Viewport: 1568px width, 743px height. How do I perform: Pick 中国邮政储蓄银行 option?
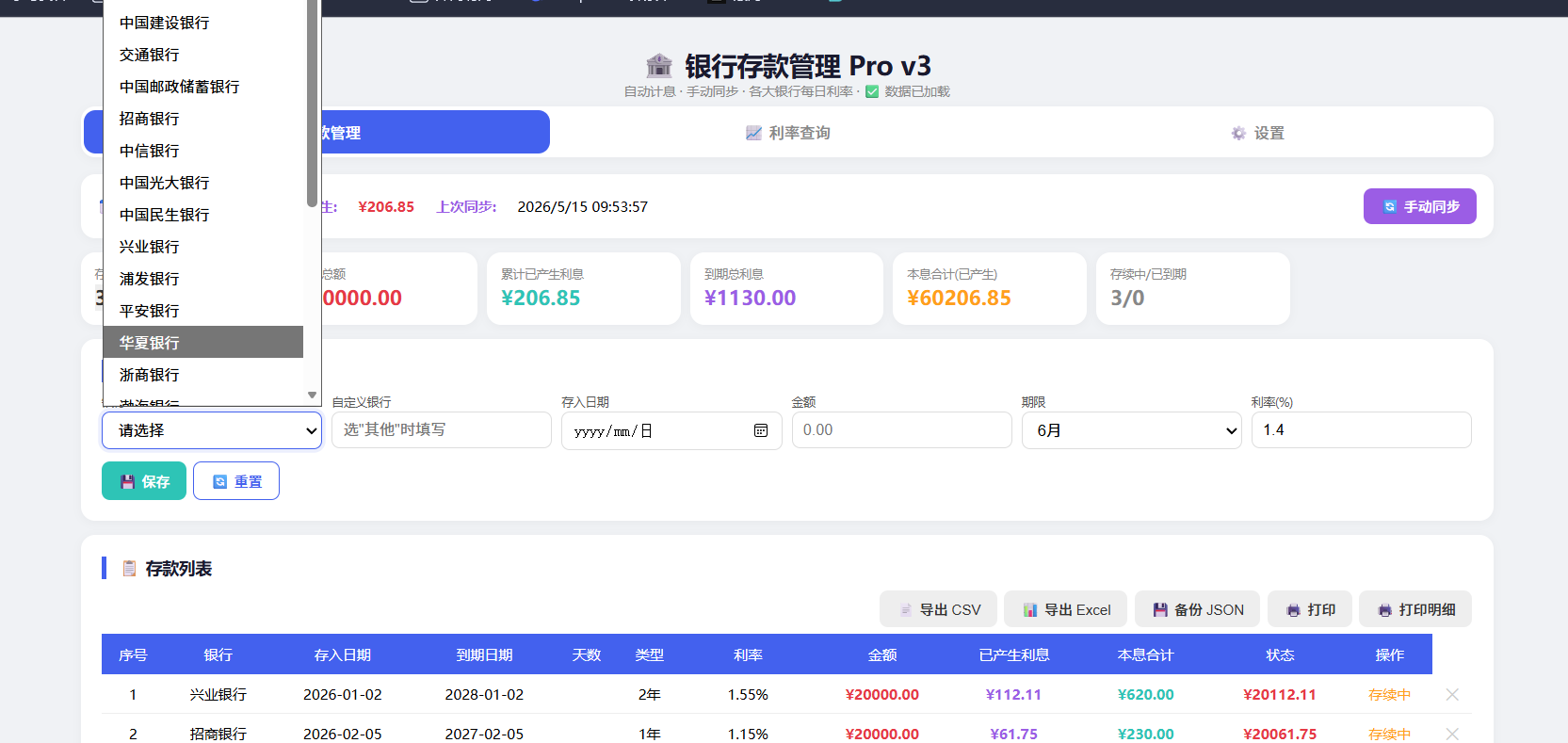203,87
